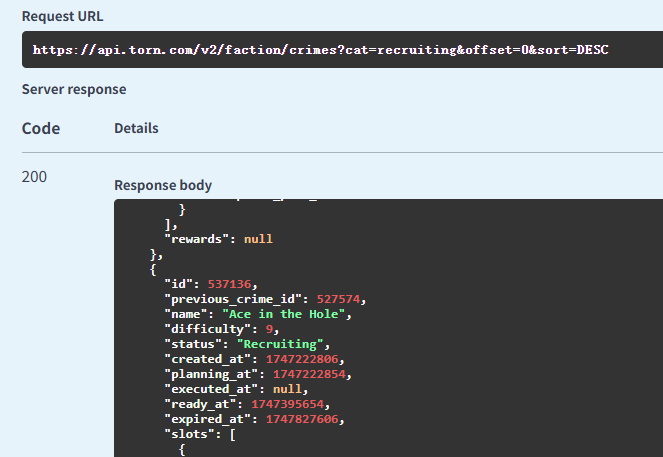Click the "Details" column header
Screen dimensions: 663x457
136,129
